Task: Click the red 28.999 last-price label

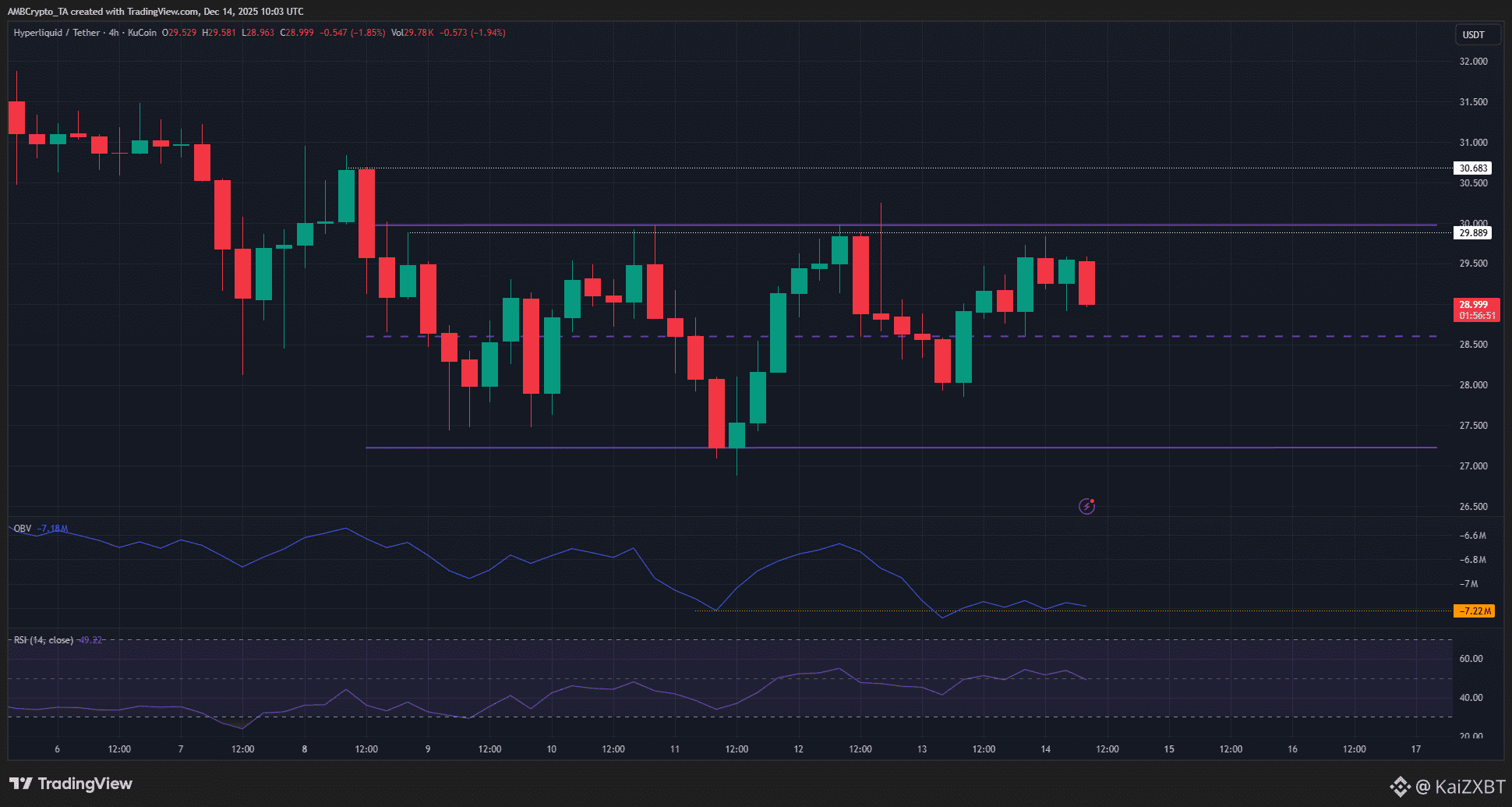Action: coord(1476,305)
